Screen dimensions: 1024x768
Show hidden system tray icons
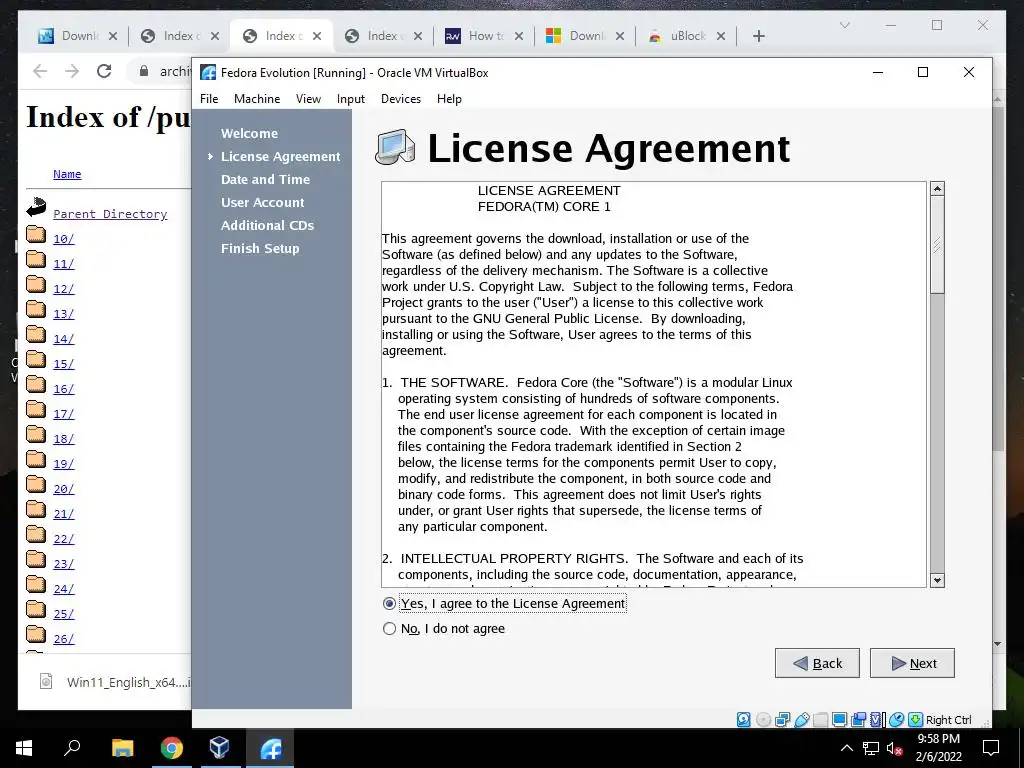coord(846,748)
